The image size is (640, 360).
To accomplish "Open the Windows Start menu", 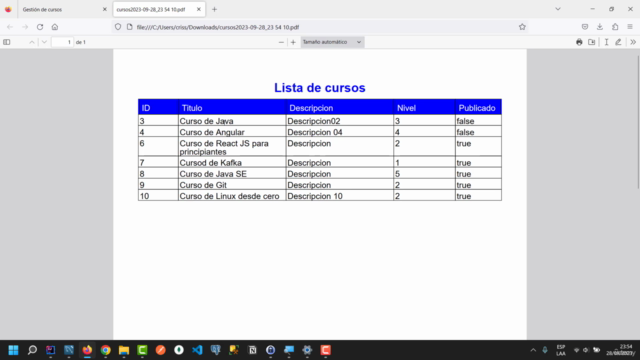I will 13,350.
